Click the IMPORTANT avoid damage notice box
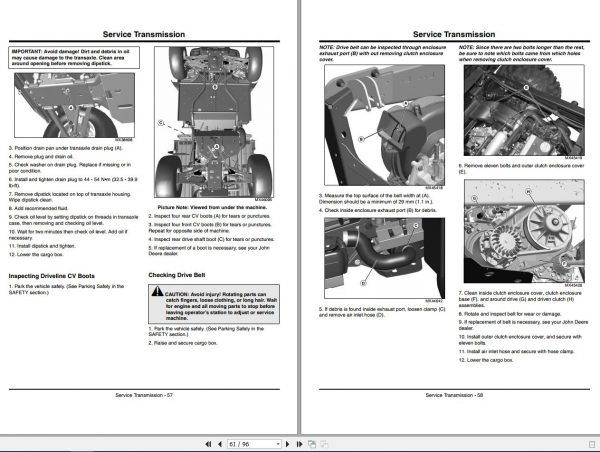 click(x=74, y=57)
